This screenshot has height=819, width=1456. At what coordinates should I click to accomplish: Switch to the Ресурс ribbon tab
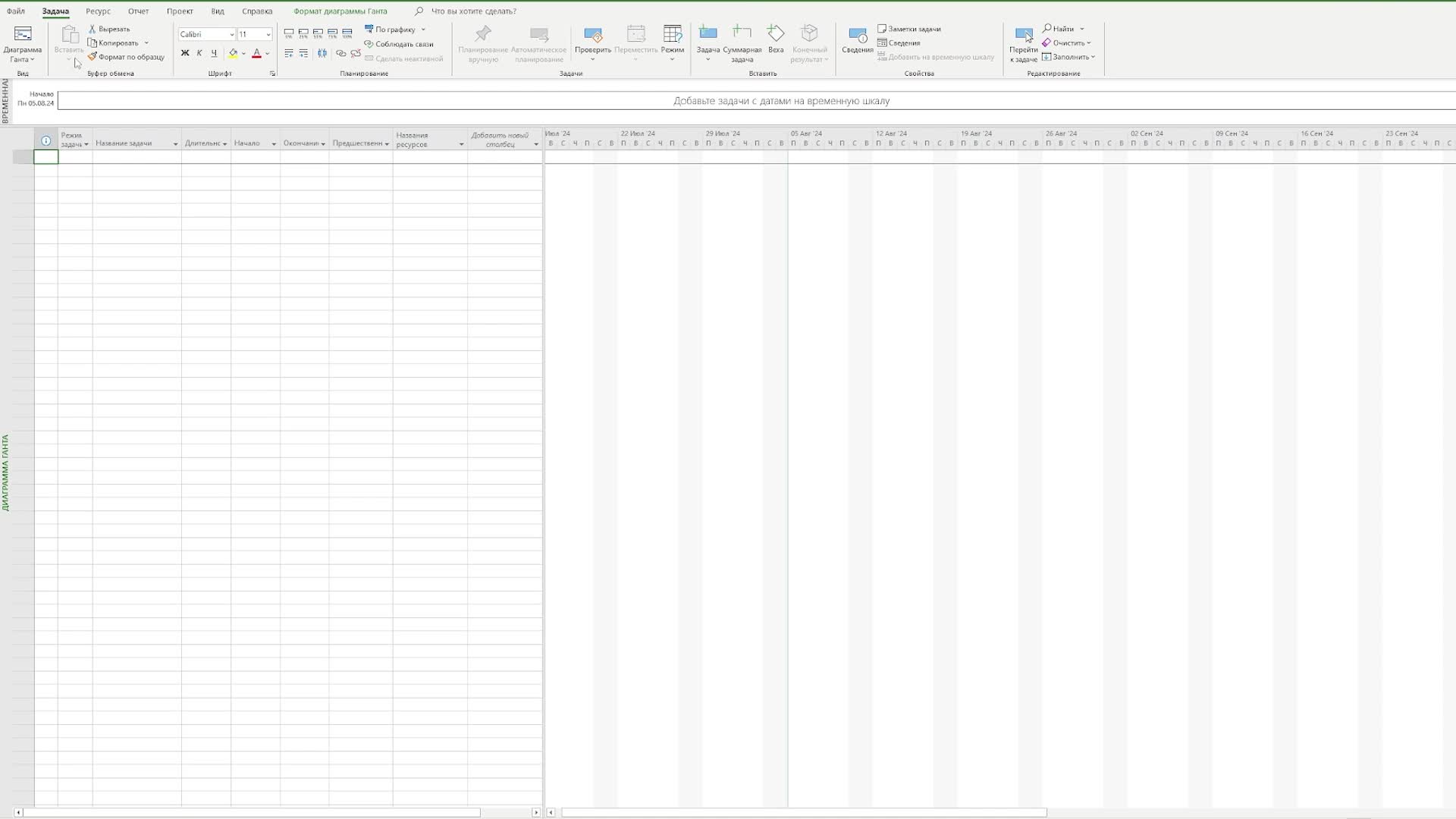(x=98, y=11)
